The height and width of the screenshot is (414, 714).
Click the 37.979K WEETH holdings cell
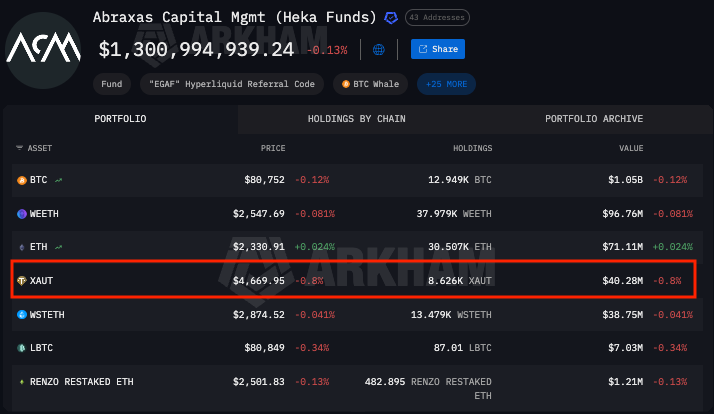tap(454, 214)
